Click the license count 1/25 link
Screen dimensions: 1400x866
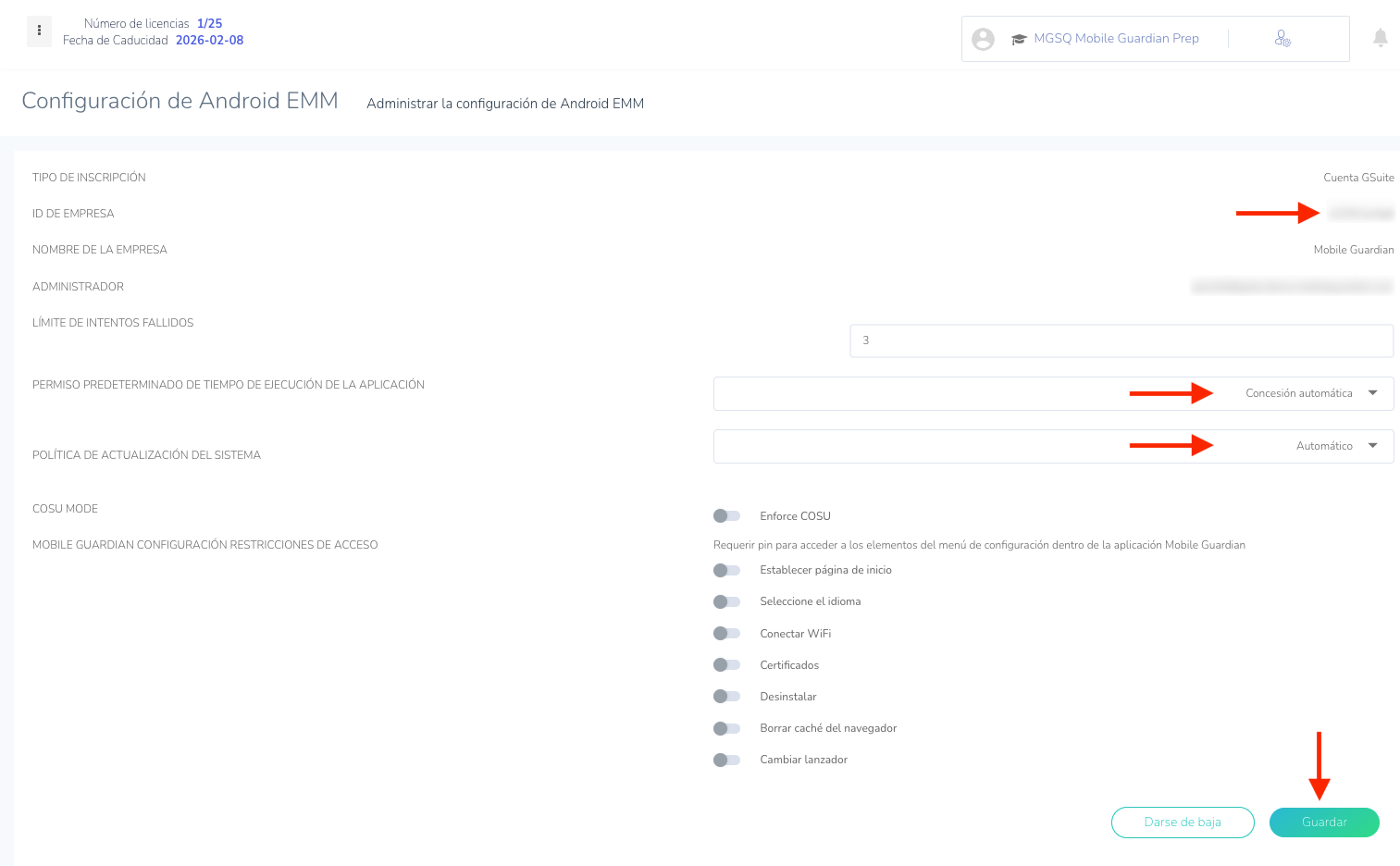tap(209, 24)
